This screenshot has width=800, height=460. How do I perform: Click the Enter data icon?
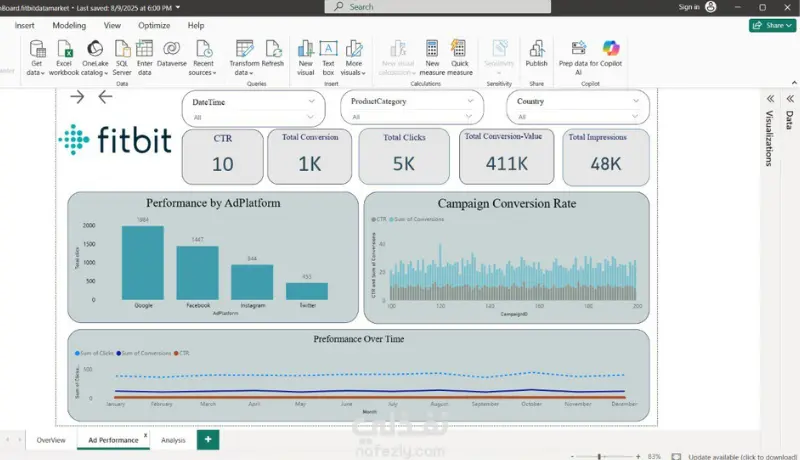(144, 48)
